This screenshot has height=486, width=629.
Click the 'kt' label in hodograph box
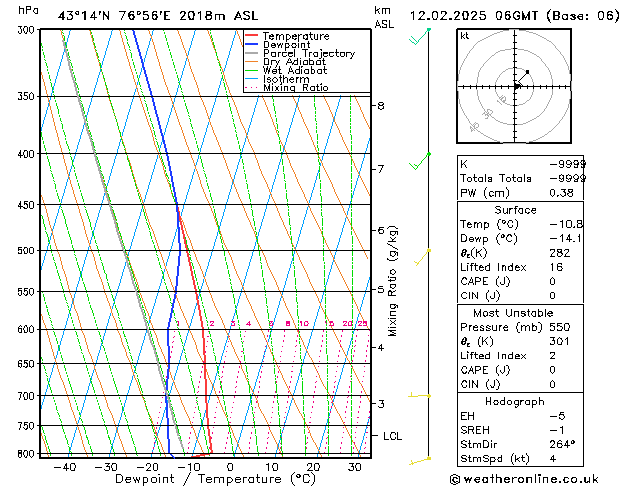(x=465, y=36)
